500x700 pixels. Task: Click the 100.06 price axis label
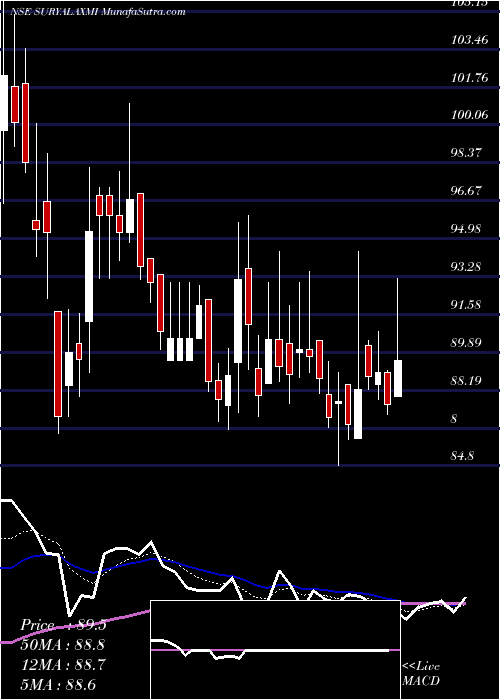point(469,116)
